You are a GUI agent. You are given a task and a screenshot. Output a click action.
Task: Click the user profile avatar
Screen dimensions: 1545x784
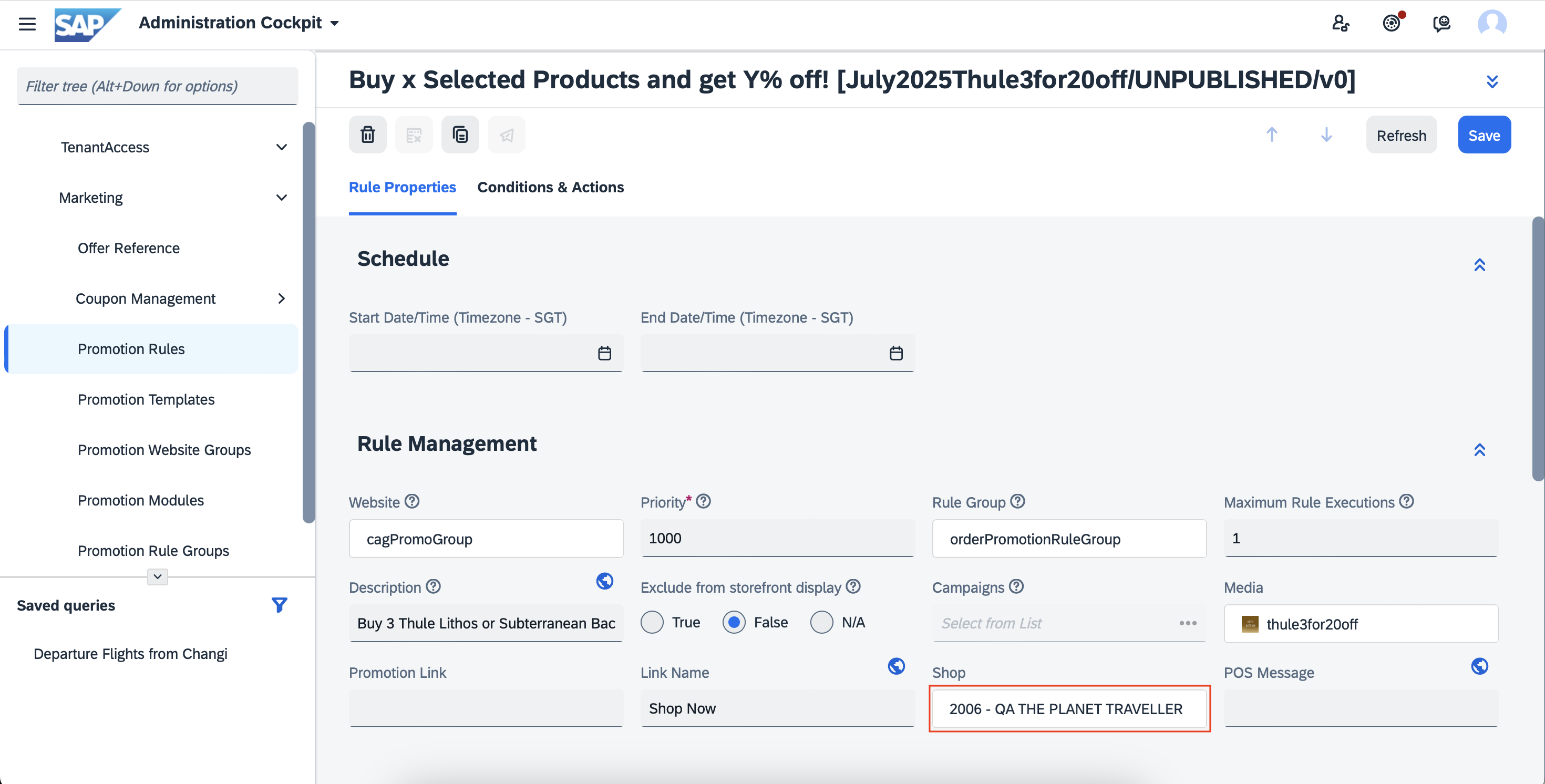point(1492,24)
